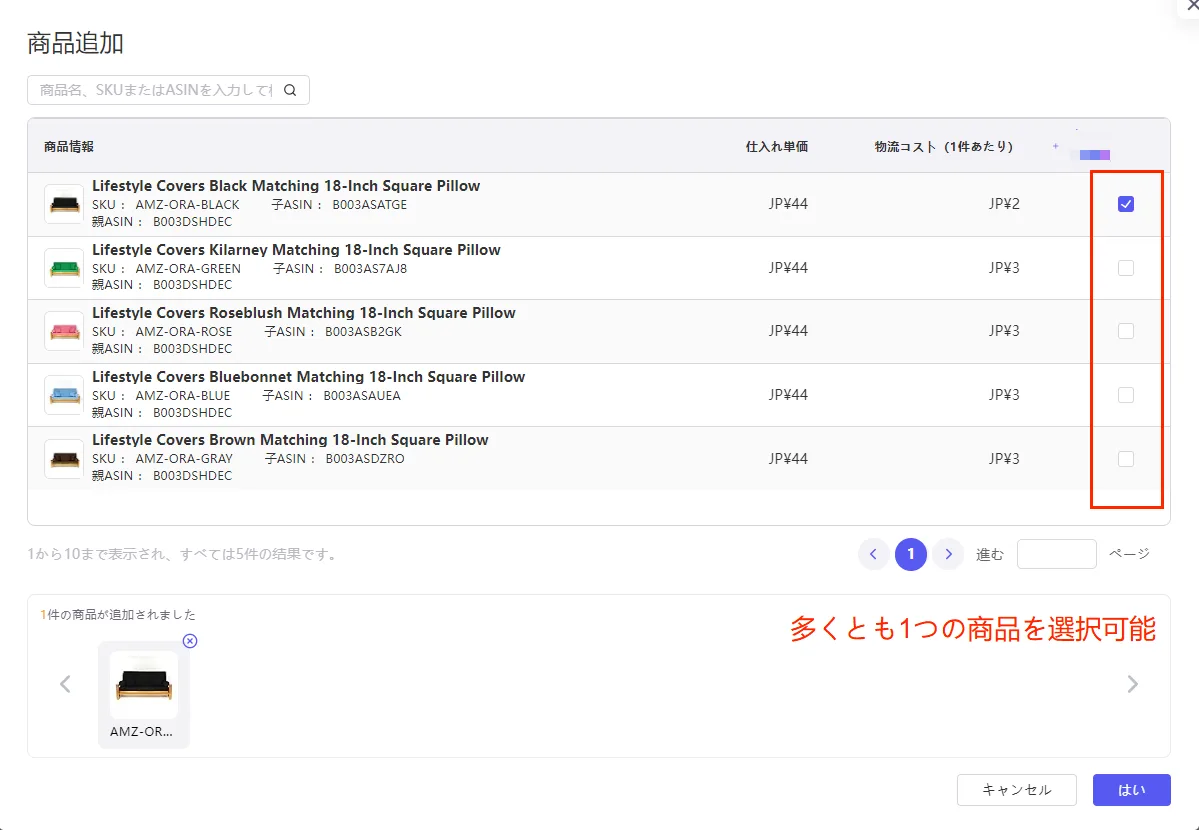The image size is (1199, 830).
Task: Click title Lifestyle Covers Bluebonnet Matching pillow
Action: [308, 377]
